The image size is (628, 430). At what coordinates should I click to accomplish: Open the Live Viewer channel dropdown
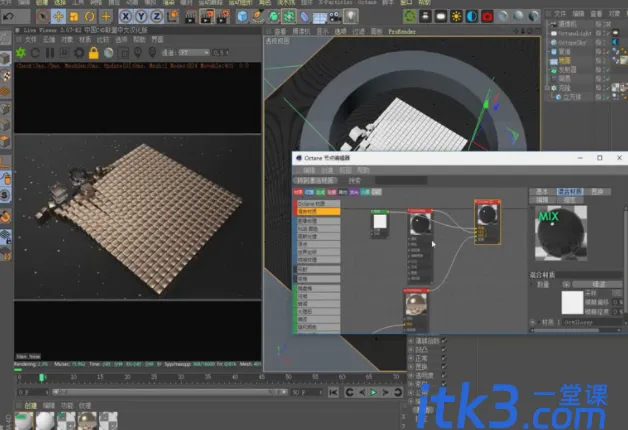(195, 52)
